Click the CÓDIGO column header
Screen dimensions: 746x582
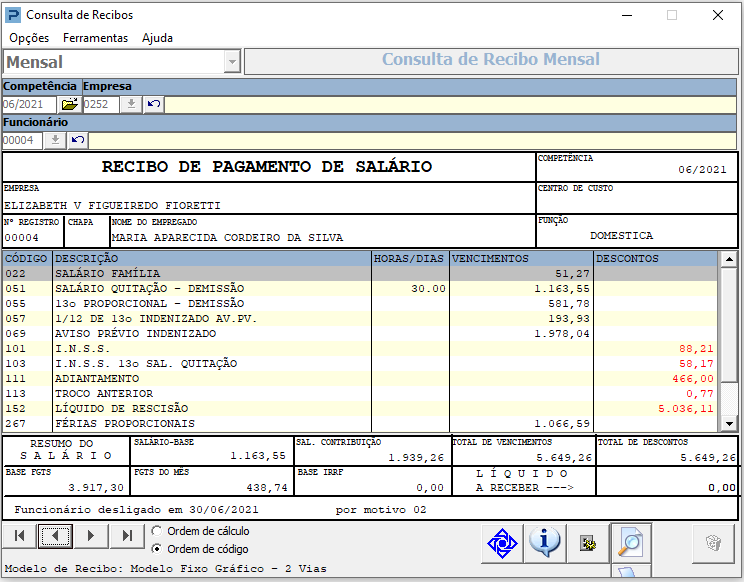27,258
